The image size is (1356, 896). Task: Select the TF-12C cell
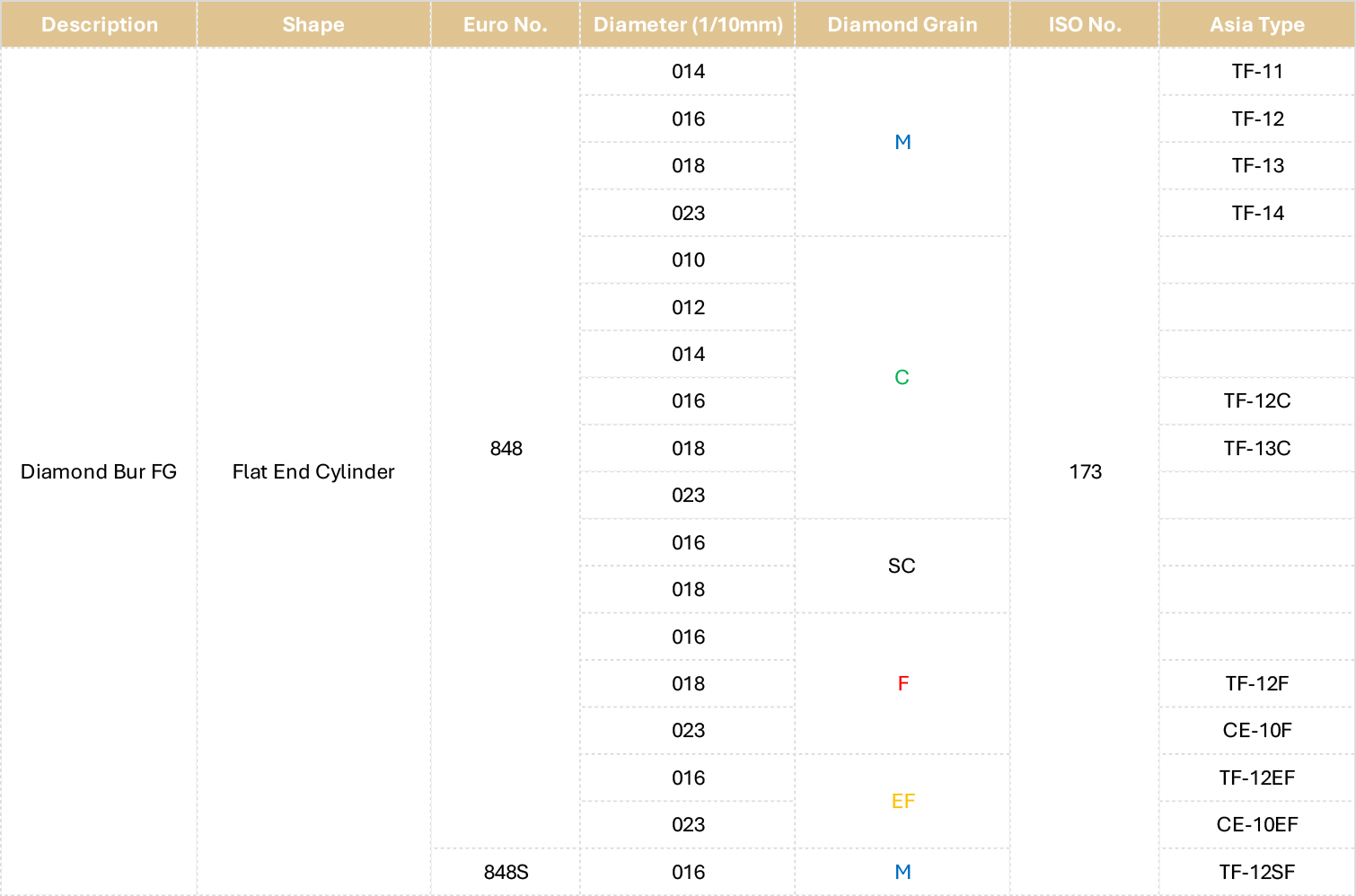(x=1257, y=401)
